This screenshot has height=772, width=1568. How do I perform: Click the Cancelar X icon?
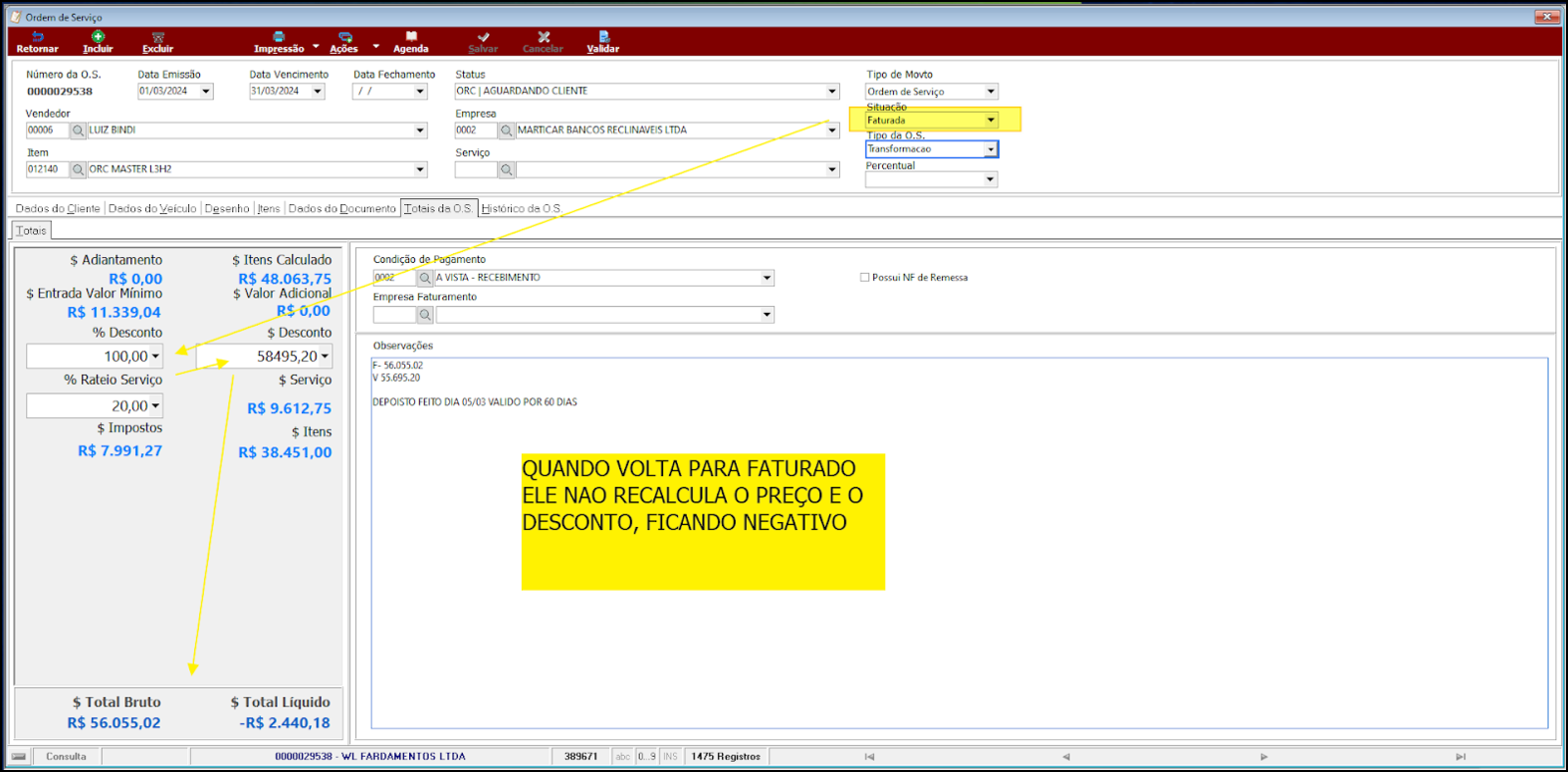(544, 37)
